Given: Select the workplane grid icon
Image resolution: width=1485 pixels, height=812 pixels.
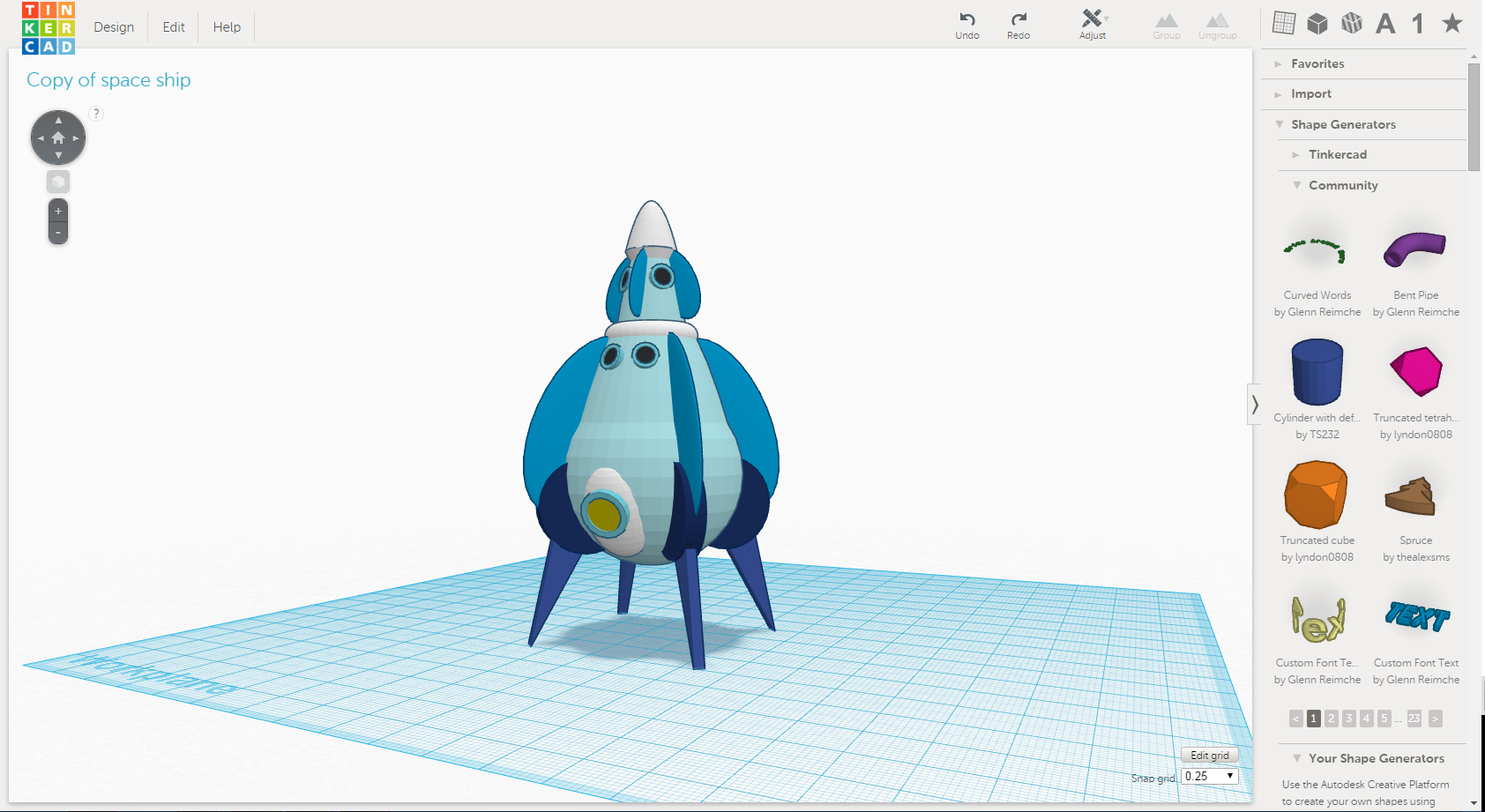Looking at the screenshot, I should 1284,23.
